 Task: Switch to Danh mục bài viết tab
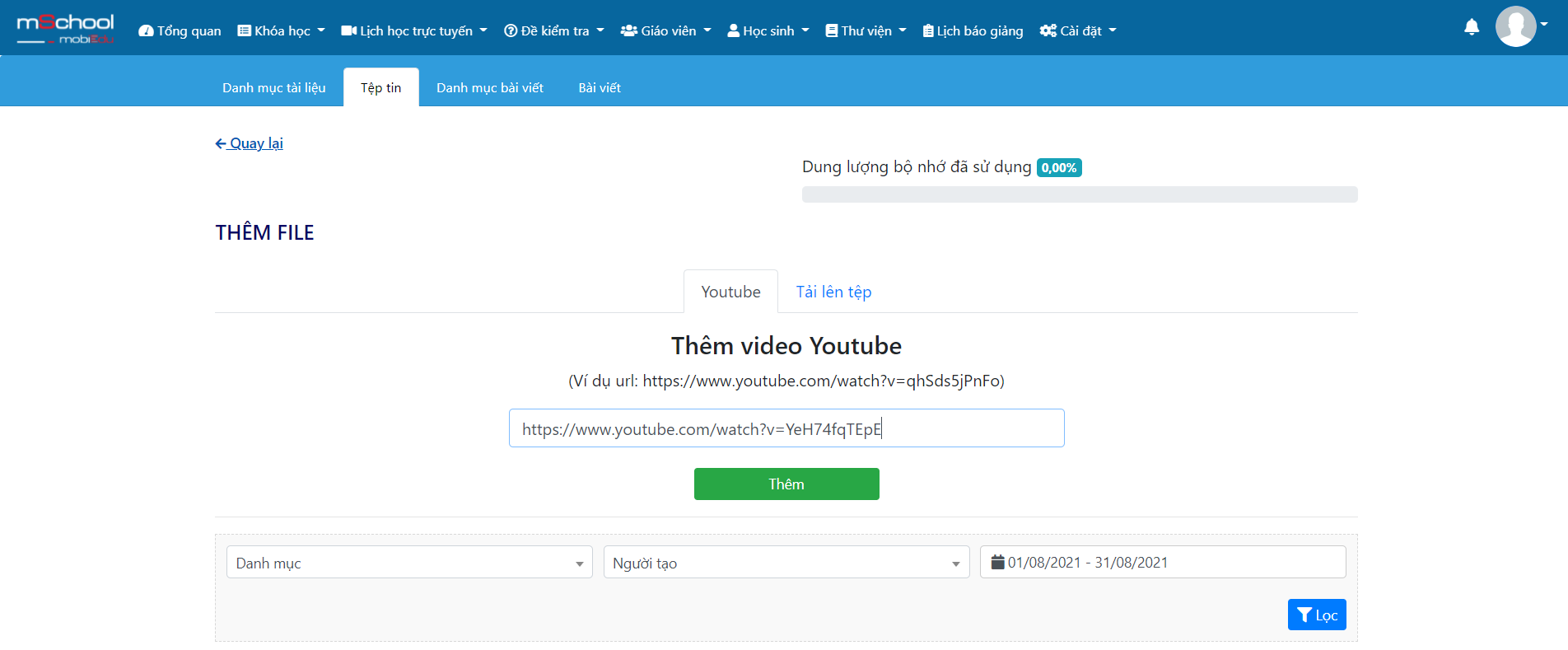(x=490, y=87)
